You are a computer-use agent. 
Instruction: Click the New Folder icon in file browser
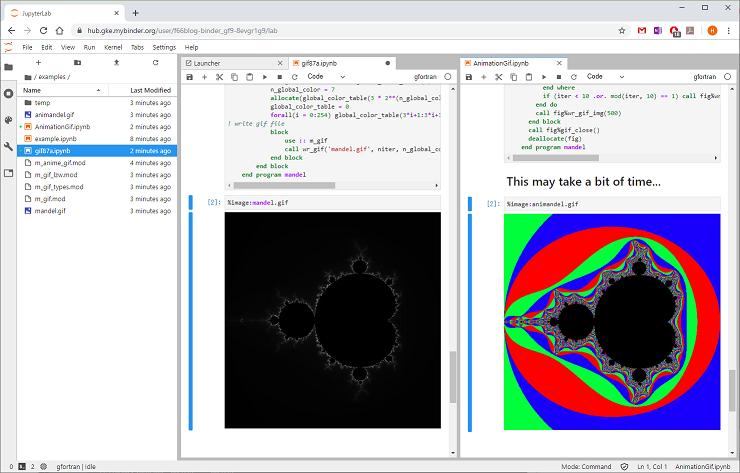(x=77, y=63)
